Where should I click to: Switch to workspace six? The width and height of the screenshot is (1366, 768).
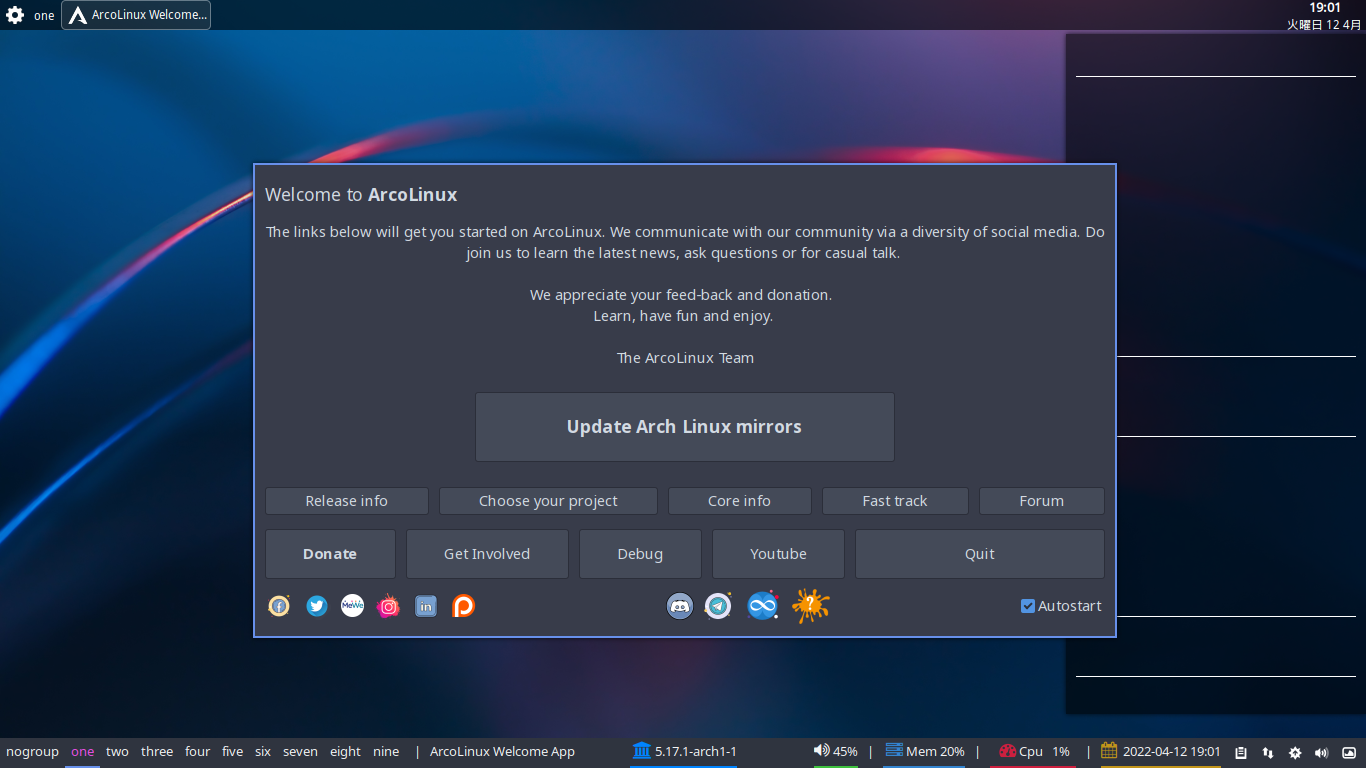pyautogui.click(x=263, y=752)
